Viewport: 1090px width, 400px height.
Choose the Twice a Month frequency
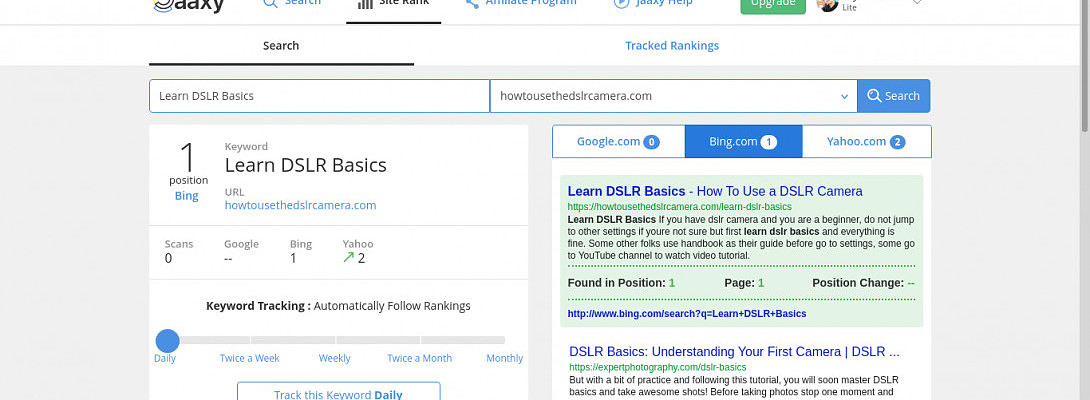[x=419, y=358]
